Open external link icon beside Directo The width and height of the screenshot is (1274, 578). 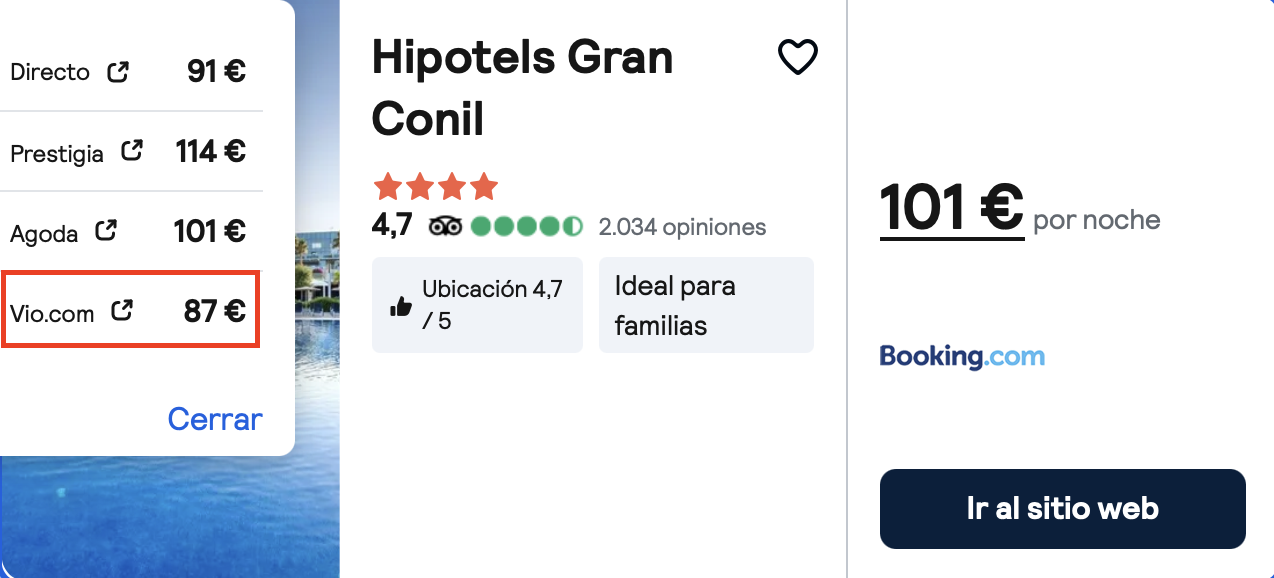click(118, 71)
